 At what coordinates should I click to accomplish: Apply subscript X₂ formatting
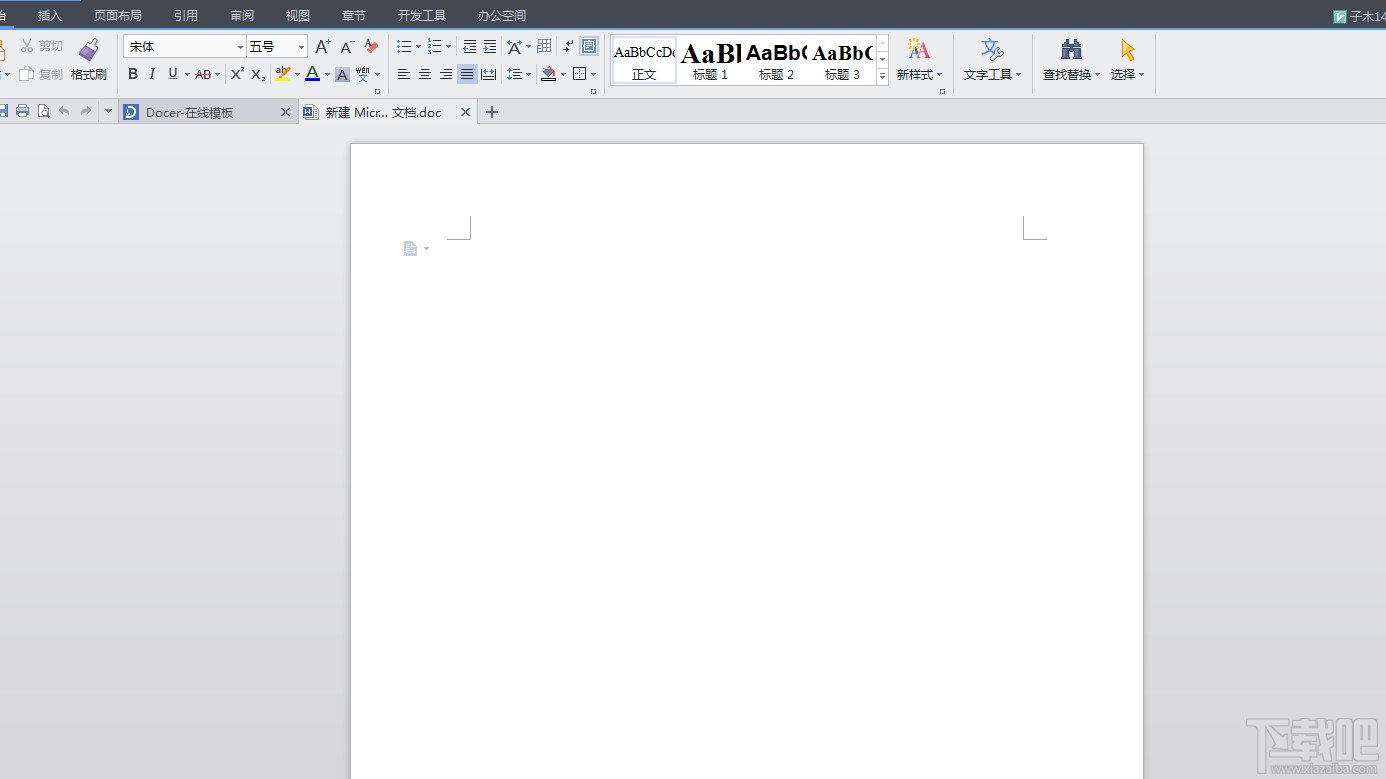[258, 74]
